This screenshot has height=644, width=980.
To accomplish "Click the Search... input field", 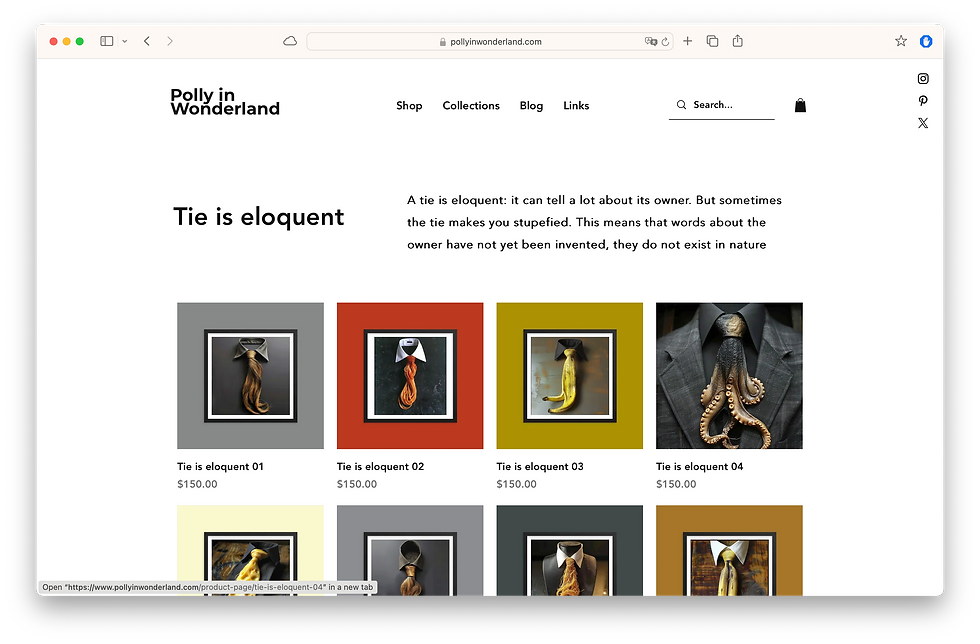I will click(x=722, y=105).
